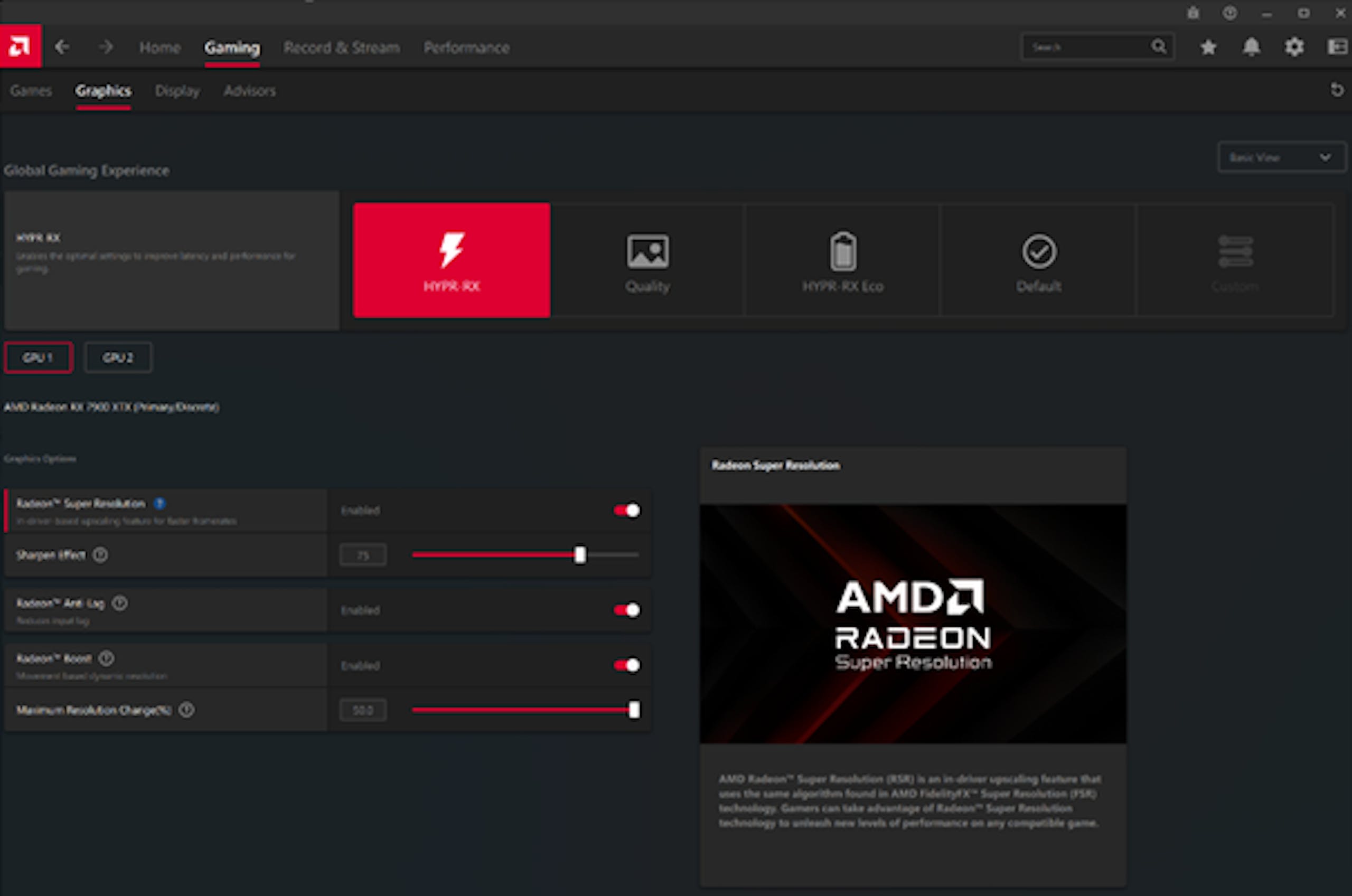The height and width of the screenshot is (896, 1352).
Task: Click the Sharpen Effect slider handle
Action: 580,555
